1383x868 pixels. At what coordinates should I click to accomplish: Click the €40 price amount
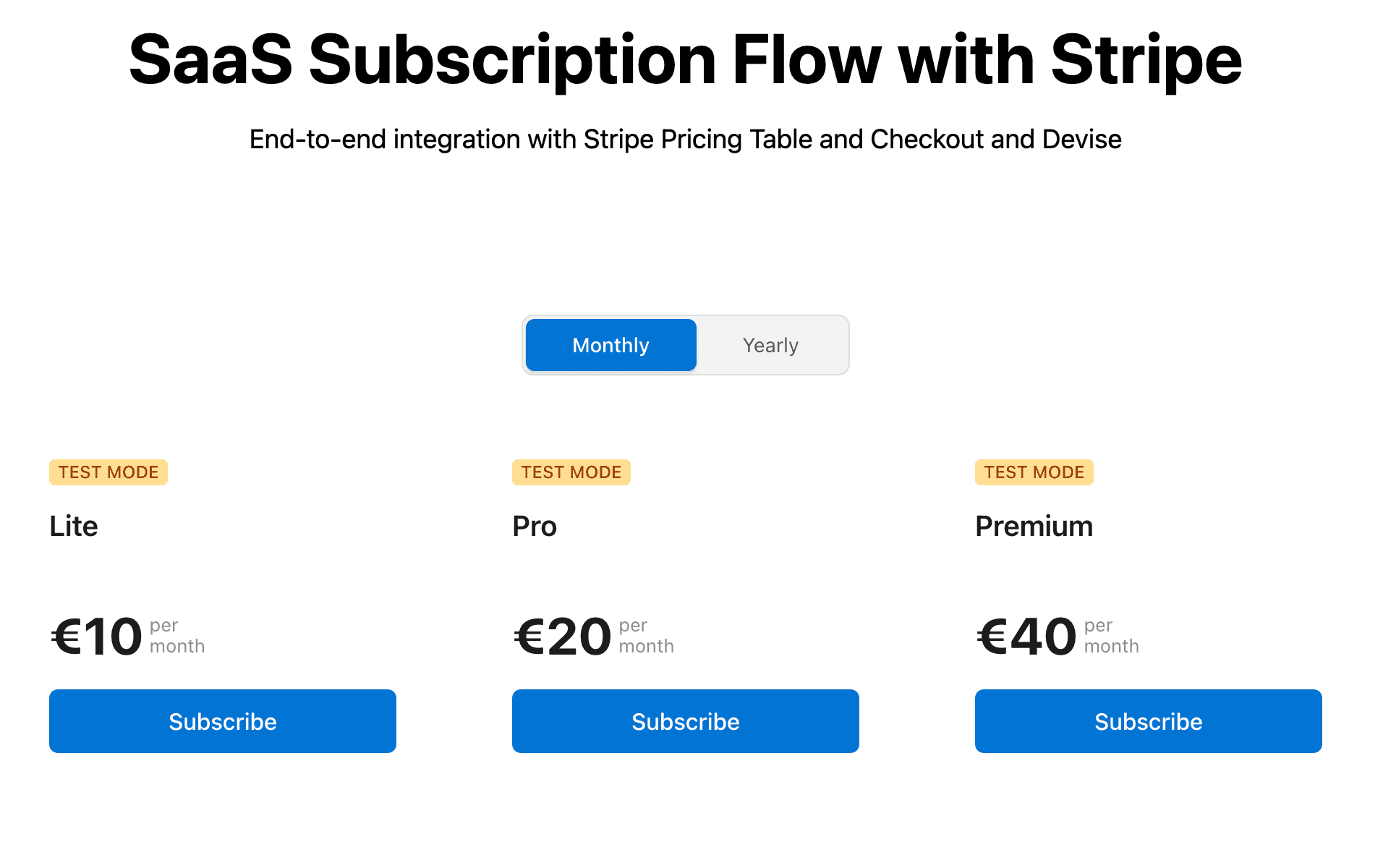(1026, 637)
